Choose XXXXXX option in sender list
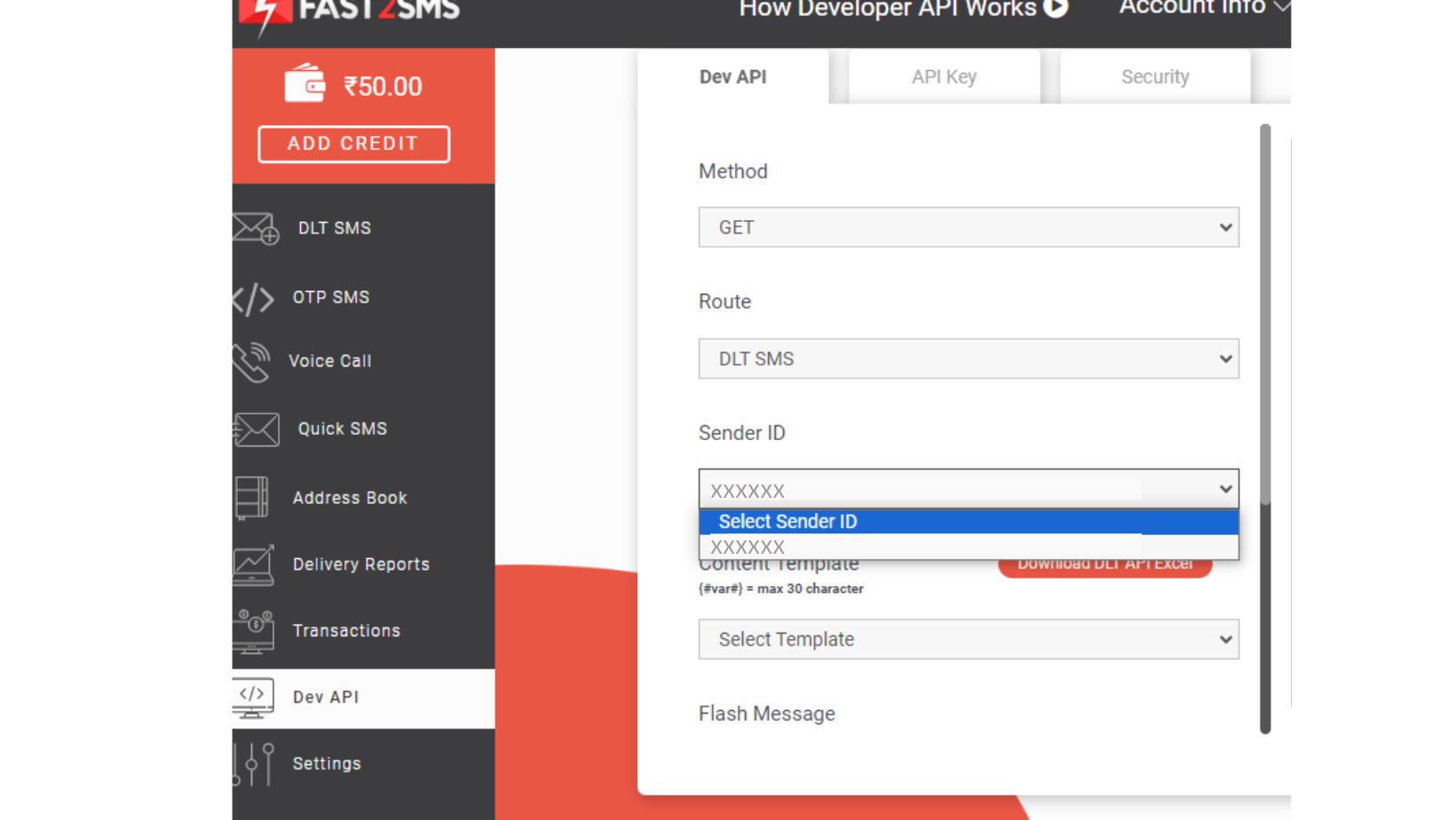Image resolution: width=1456 pixels, height=820 pixels. 969,547
